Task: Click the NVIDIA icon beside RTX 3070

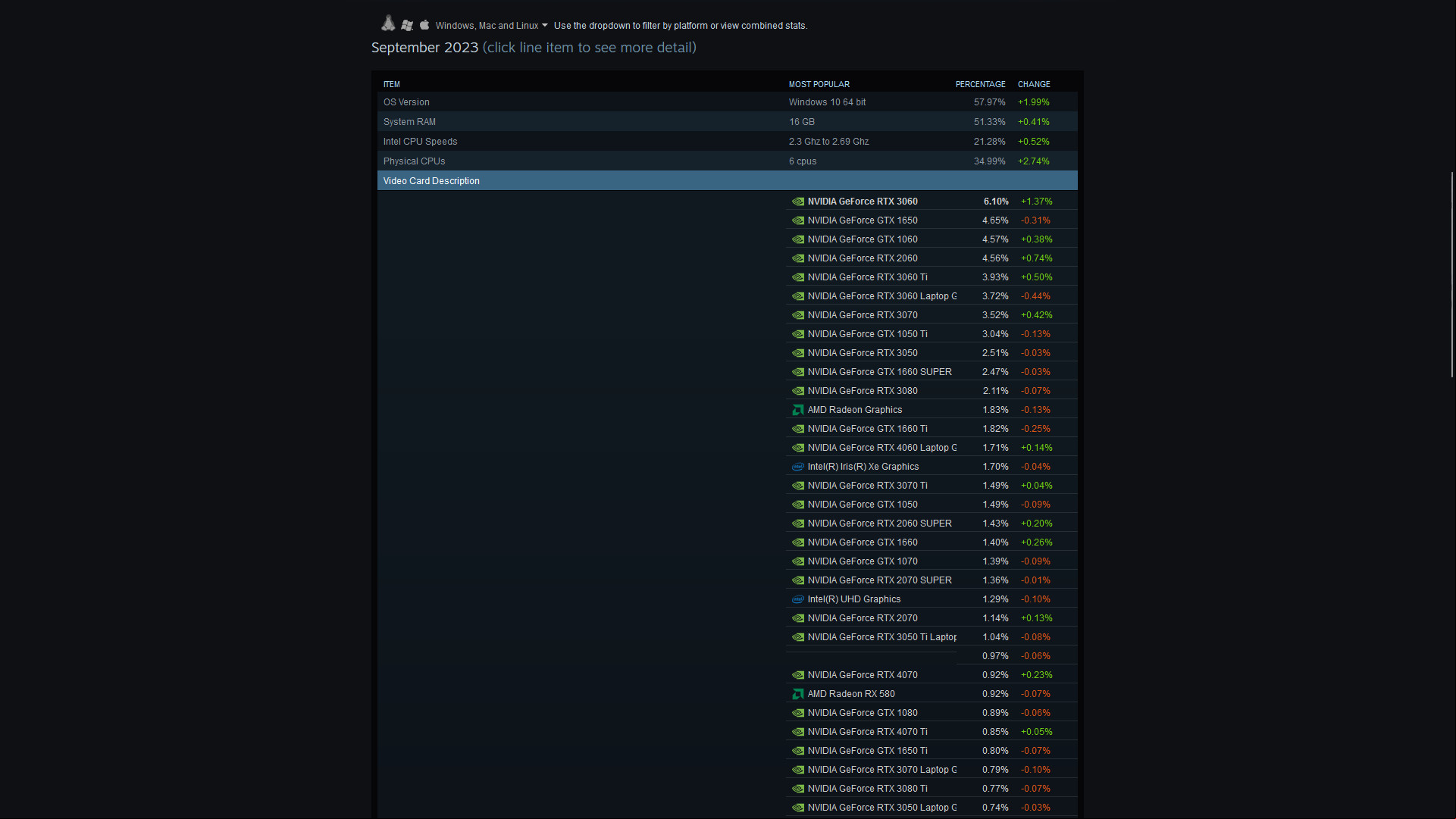Action: point(797,315)
